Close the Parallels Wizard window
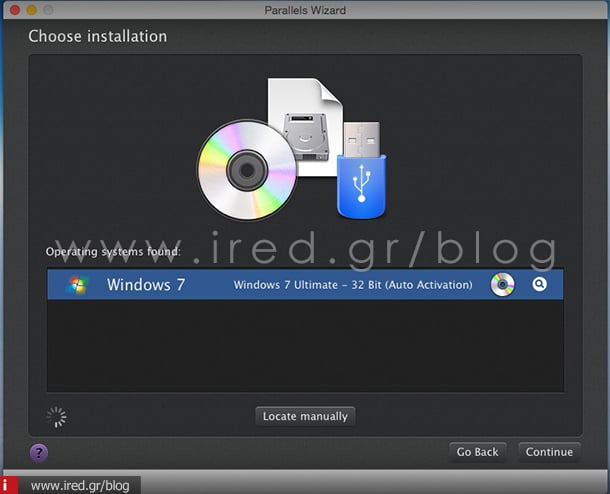610x494 pixels. pos(15,10)
